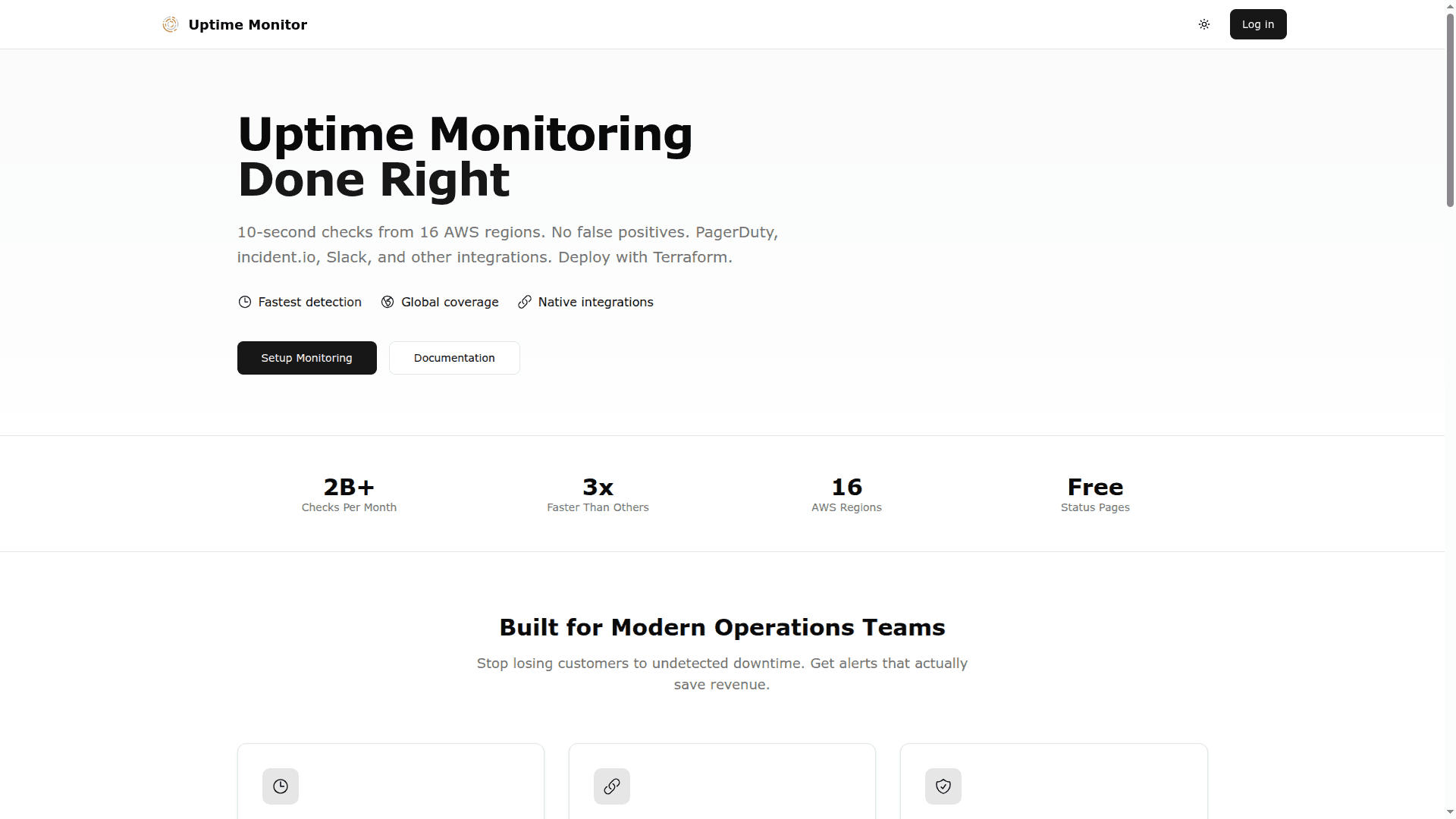
Task: Open the Documentation link button
Action: point(454,358)
